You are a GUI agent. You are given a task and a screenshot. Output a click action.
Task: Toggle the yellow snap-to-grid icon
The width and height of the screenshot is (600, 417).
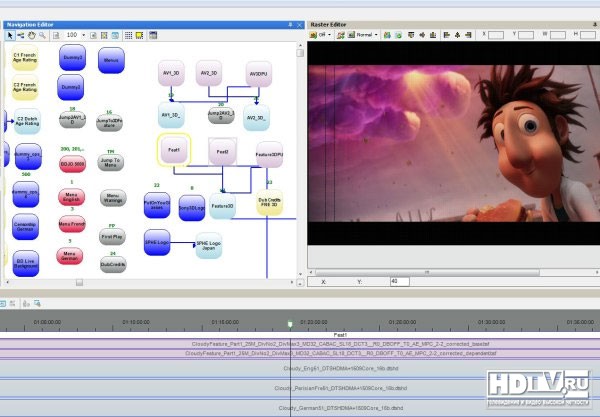click(x=140, y=36)
